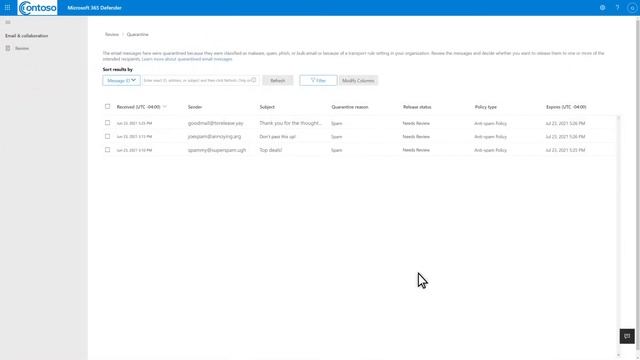Select the row from goodmail@torelease.yay

[x=107, y=122]
